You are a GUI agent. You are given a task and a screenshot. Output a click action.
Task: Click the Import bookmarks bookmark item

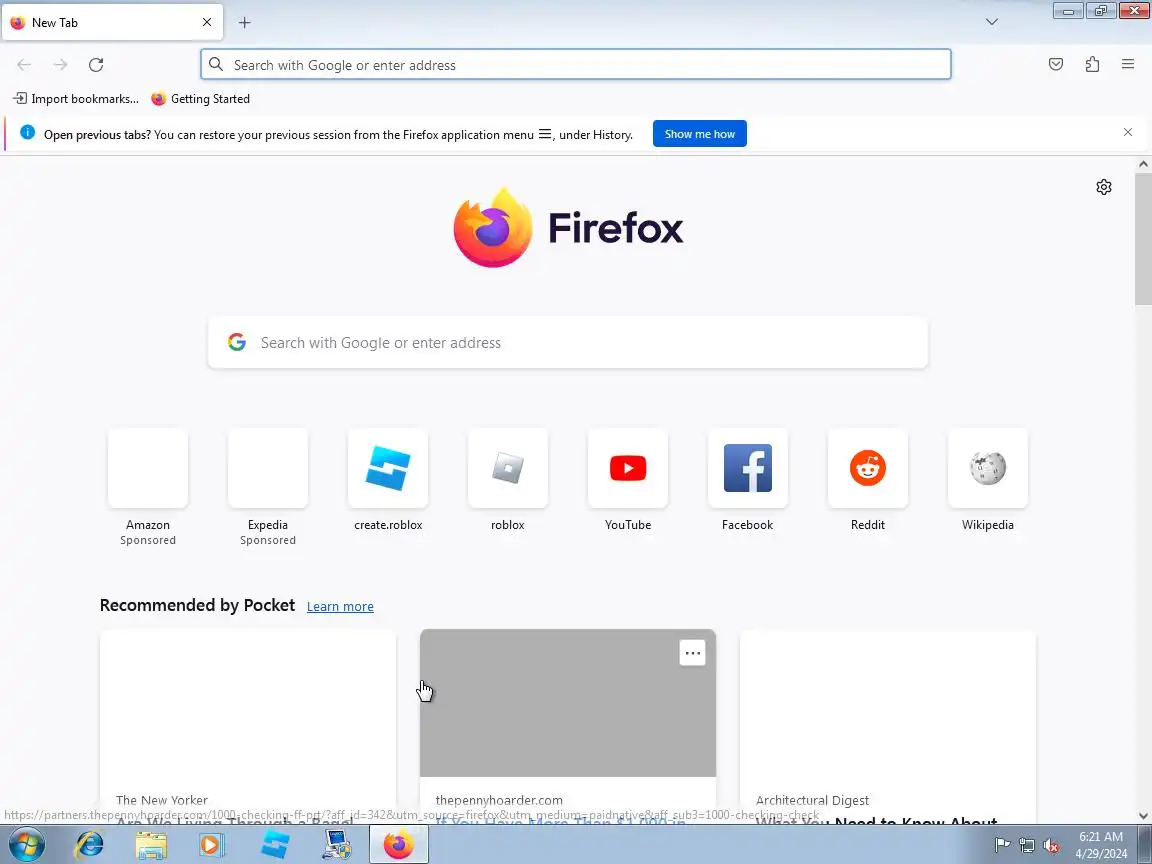click(x=76, y=98)
